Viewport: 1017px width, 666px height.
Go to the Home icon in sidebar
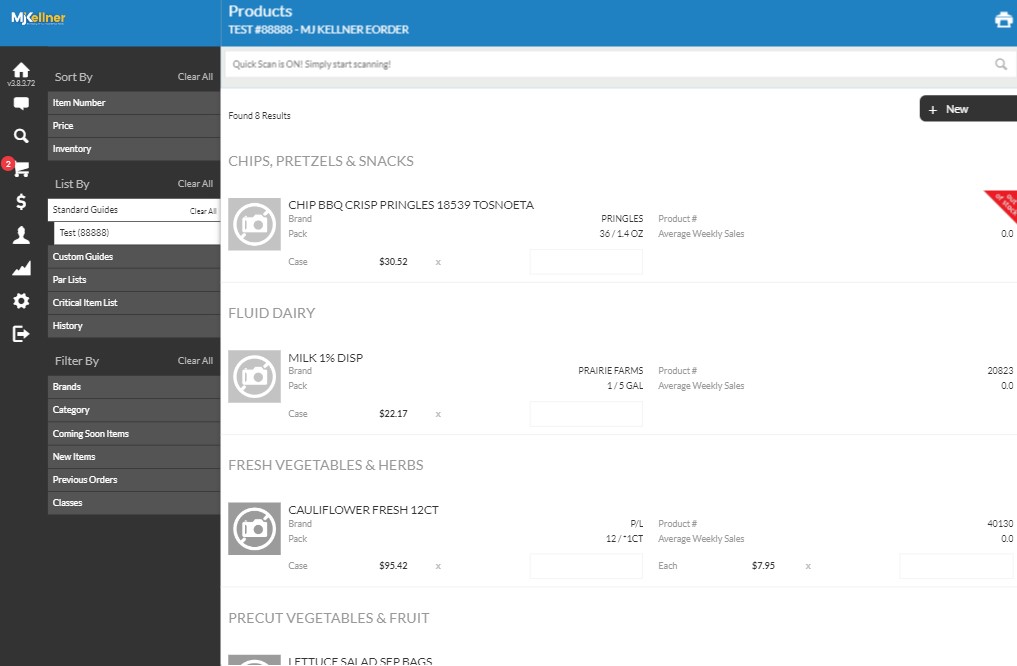[x=21, y=70]
